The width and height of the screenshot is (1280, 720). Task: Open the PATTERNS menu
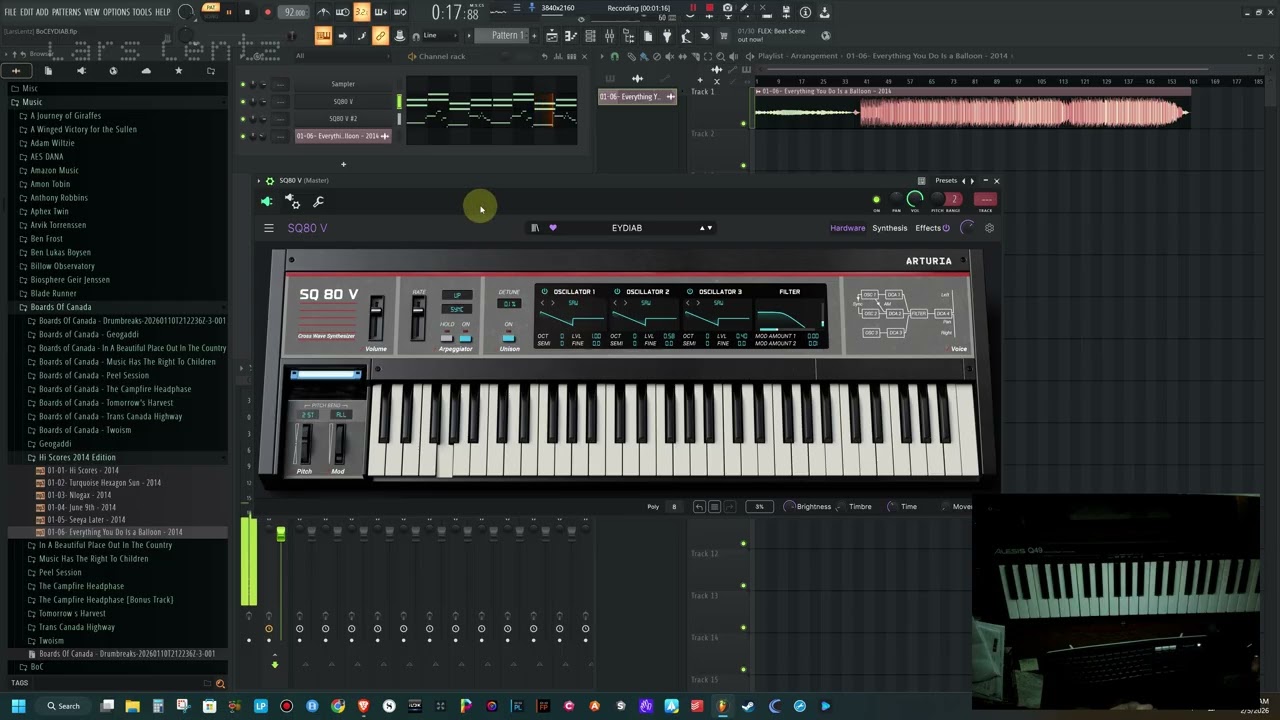click(66, 12)
